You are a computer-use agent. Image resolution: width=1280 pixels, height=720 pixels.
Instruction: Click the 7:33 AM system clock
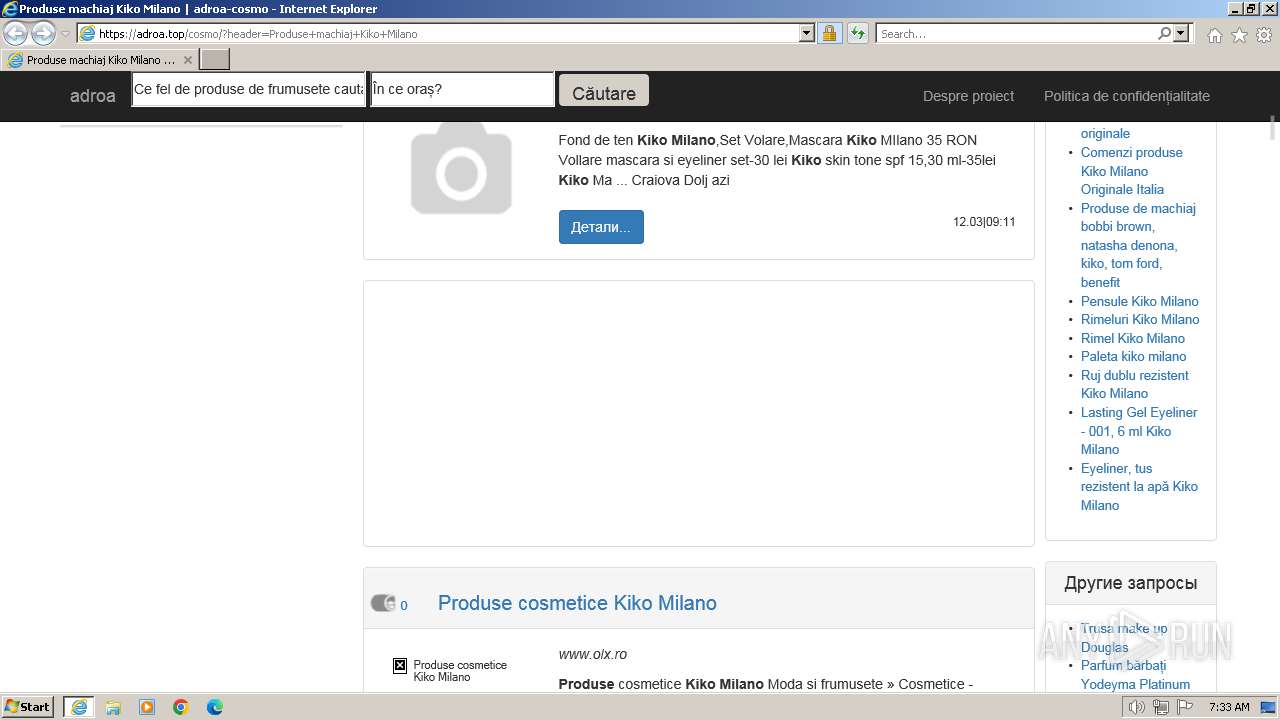point(1229,707)
